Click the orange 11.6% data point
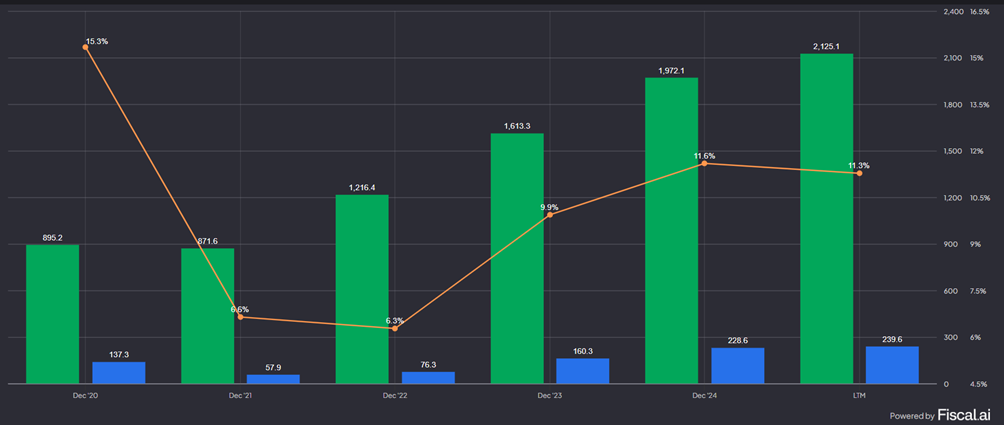The width and height of the screenshot is (1004, 425). [704, 163]
